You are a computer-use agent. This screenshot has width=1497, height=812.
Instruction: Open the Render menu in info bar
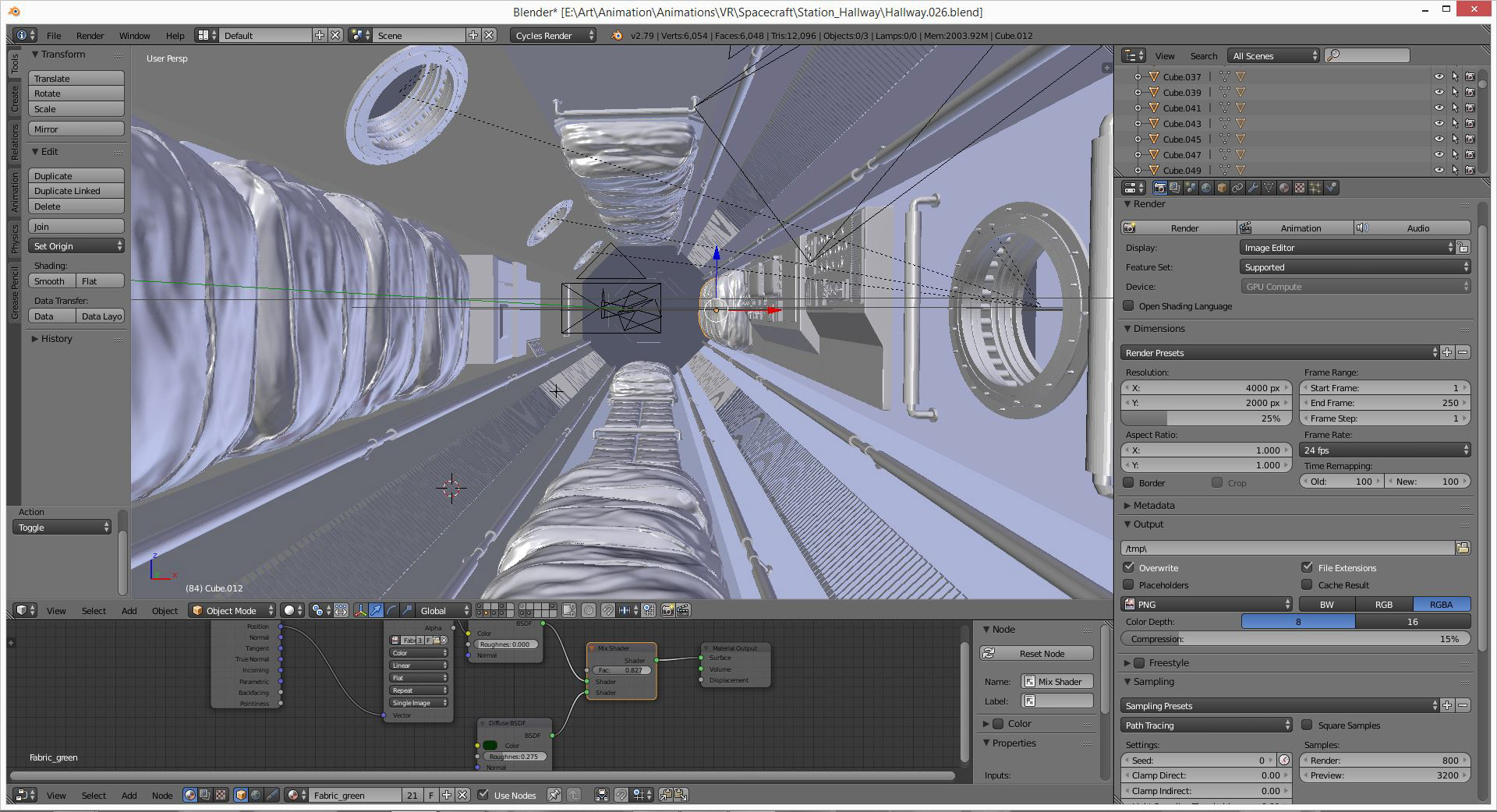click(x=90, y=35)
